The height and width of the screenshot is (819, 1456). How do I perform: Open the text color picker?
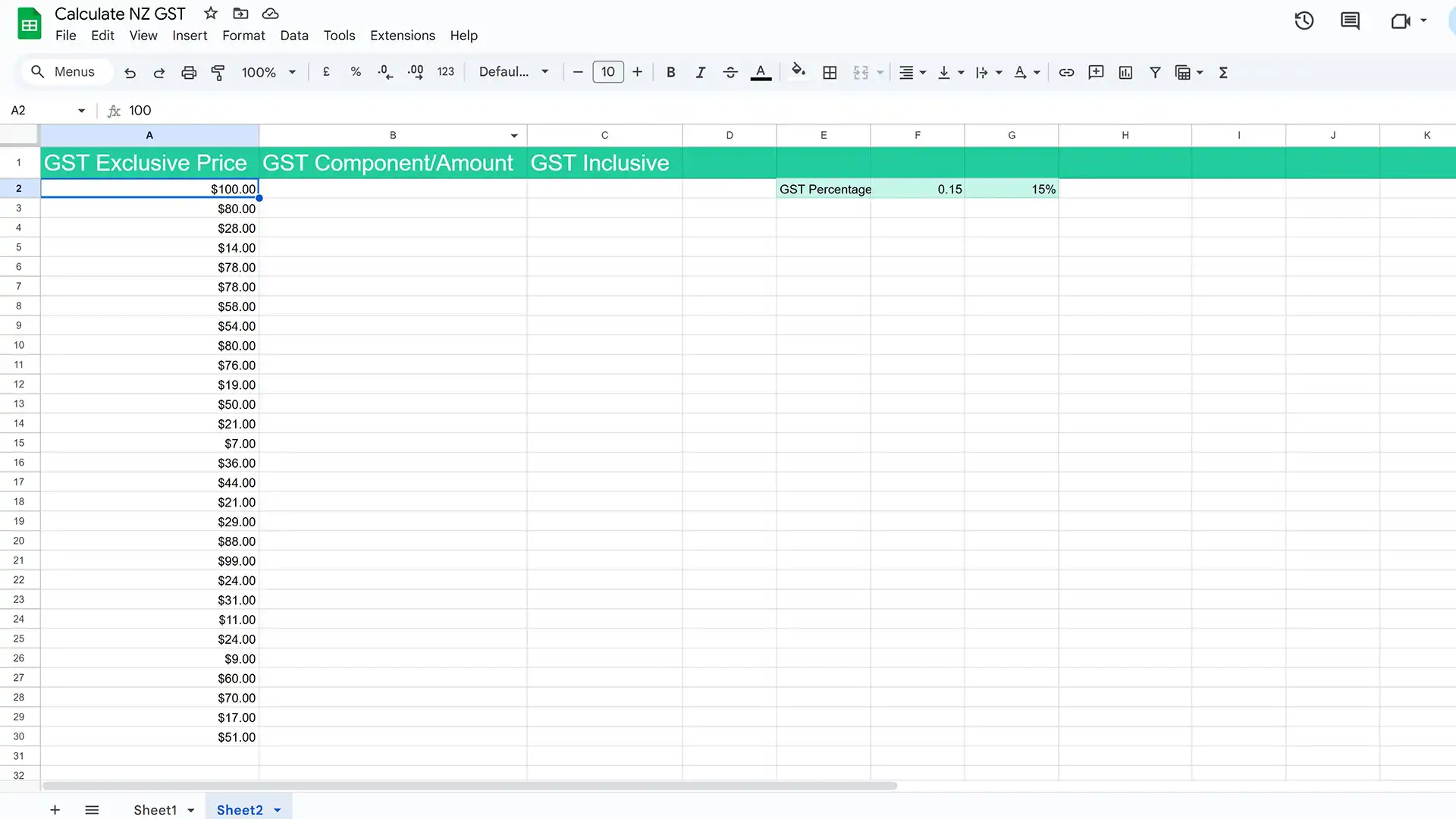click(761, 72)
